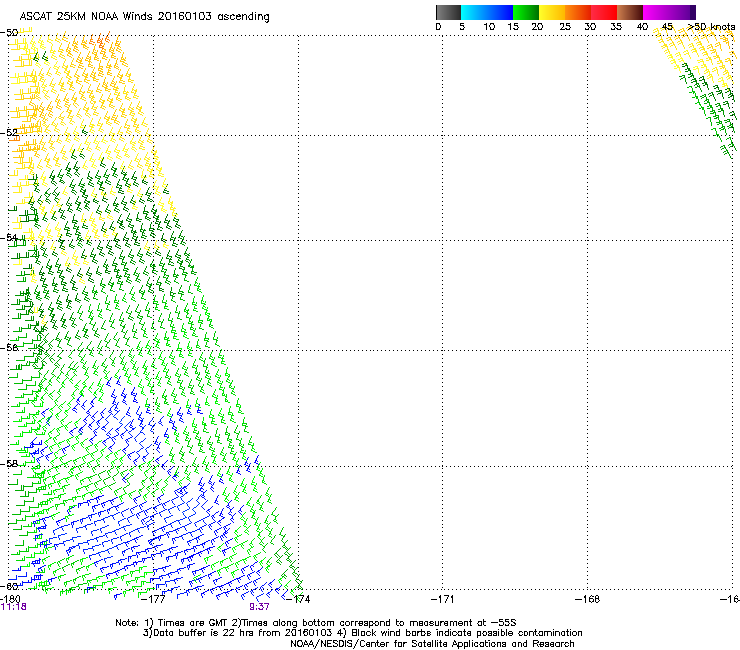Select the cyan-blue 5-15 knots legend color
Image resolution: width=740 pixels, height=650 pixels.
[x=487, y=12]
